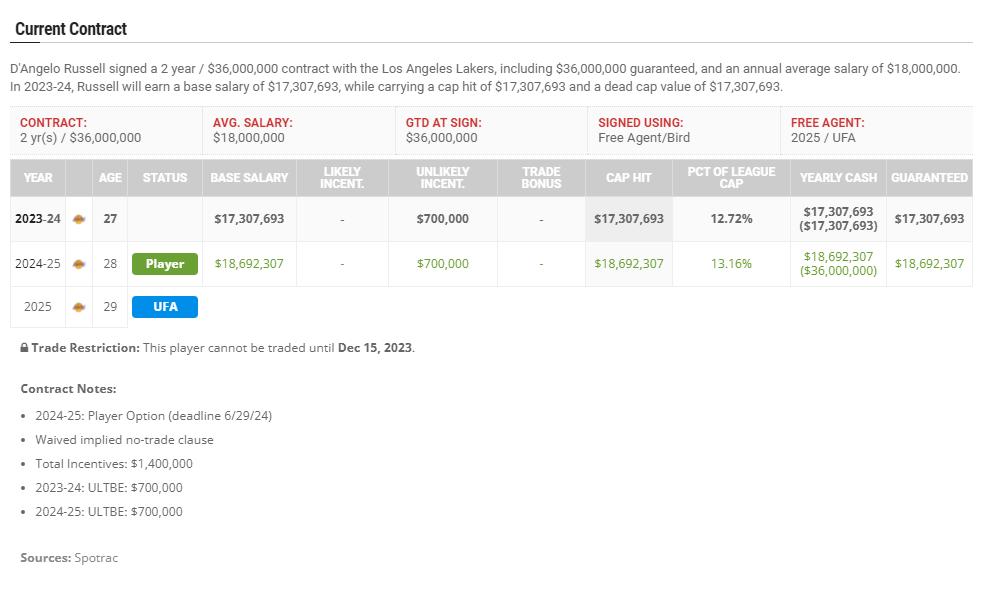
Task: Click the Lakers logo in the 2025 row
Action: [79, 307]
